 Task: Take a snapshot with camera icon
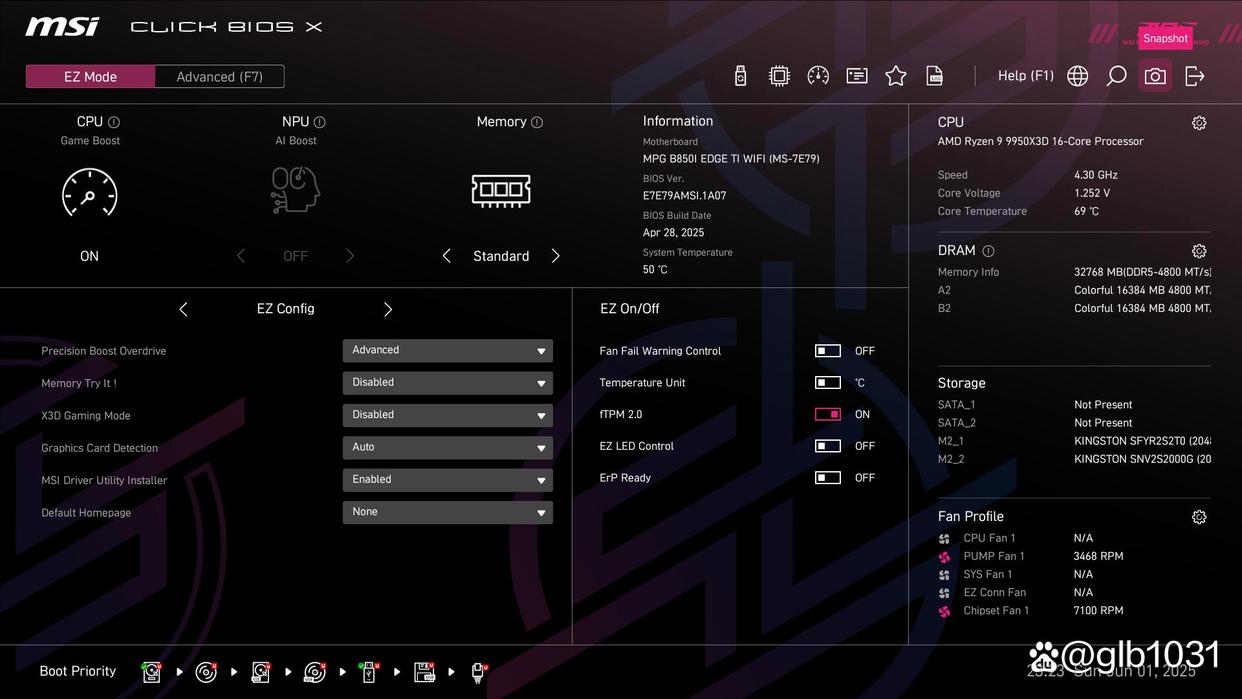coord(1155,76)
